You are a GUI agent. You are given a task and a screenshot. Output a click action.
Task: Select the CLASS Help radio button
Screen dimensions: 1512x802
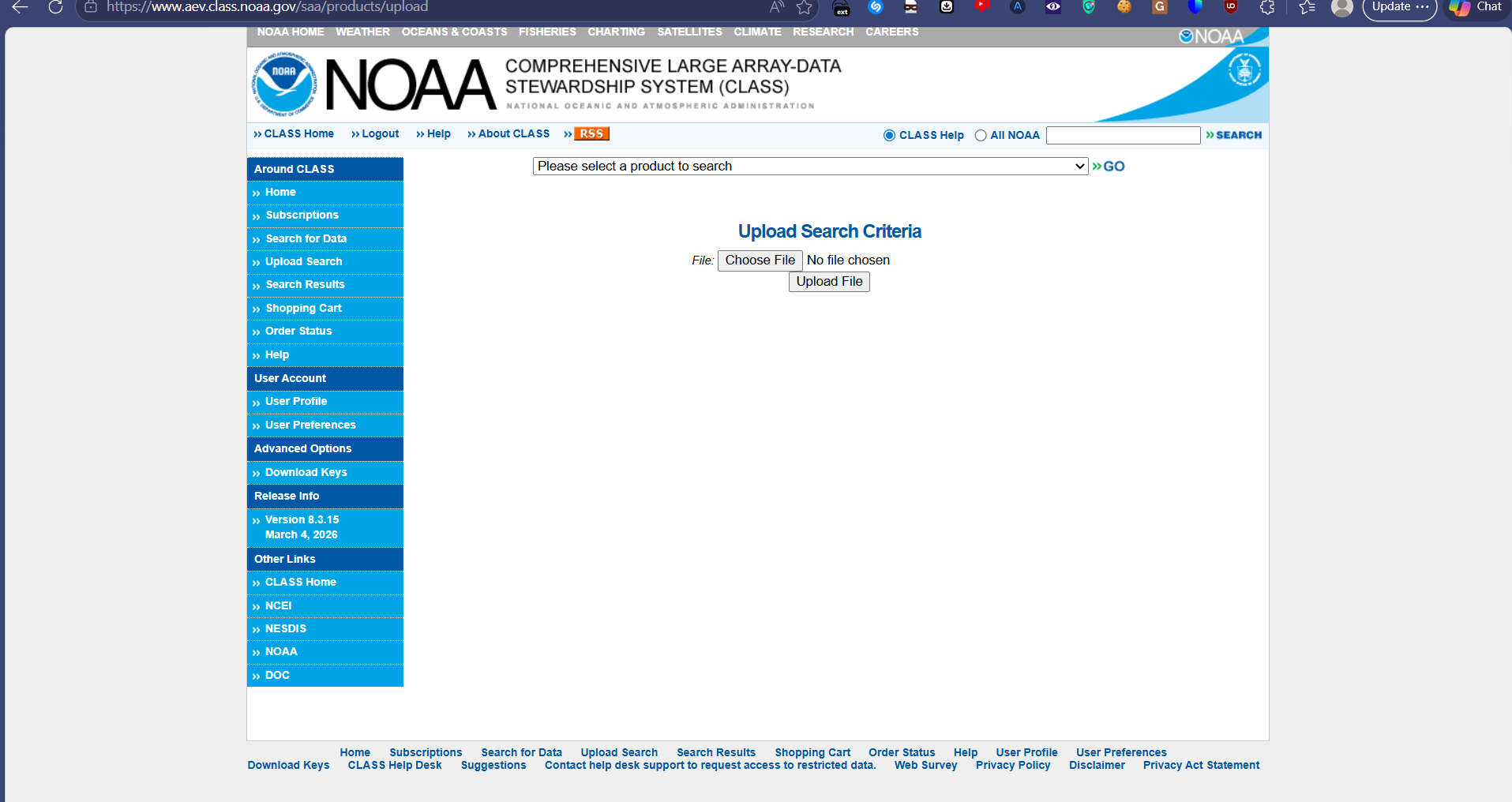click(889, 135)
